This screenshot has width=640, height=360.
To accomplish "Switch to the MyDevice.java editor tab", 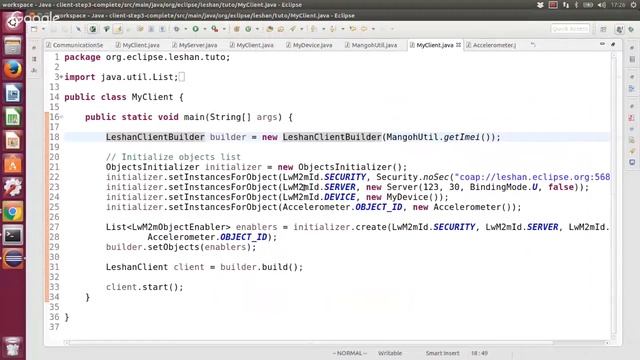I will coord(309,45).
